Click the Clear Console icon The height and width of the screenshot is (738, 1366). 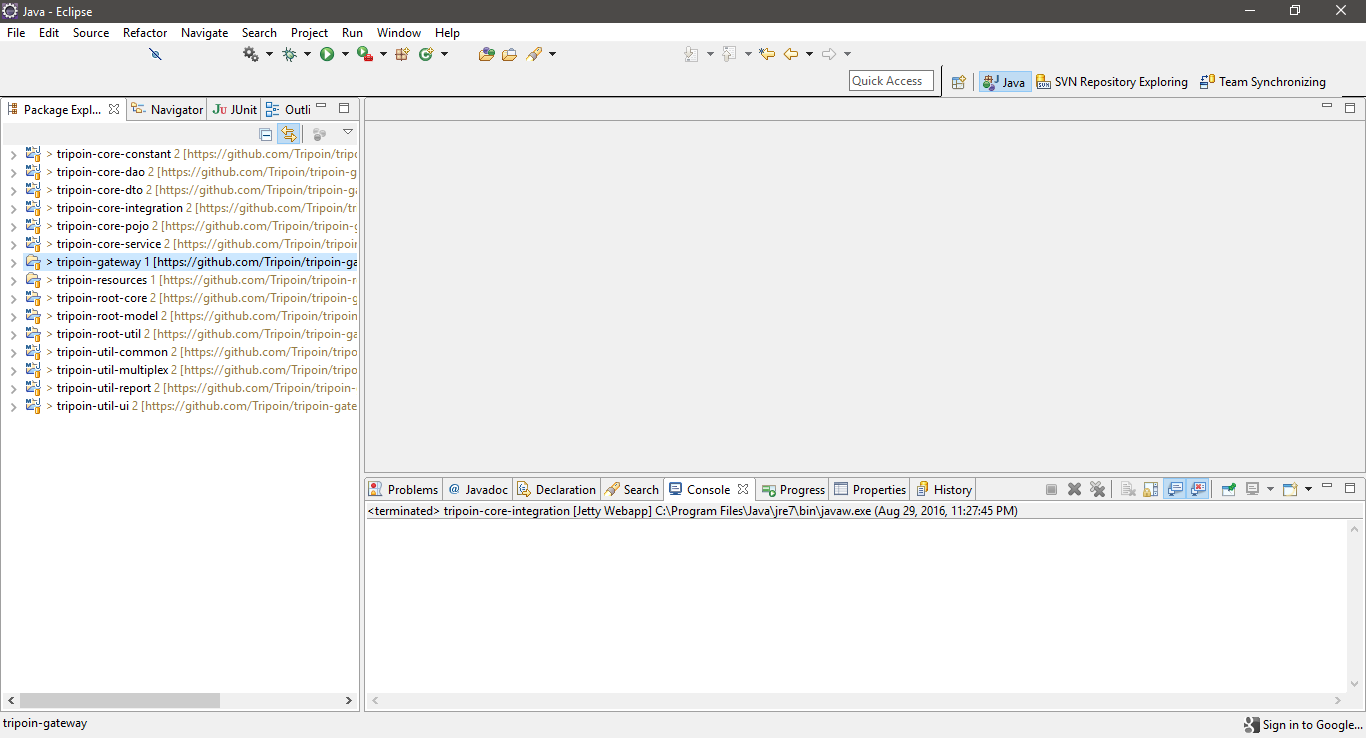tap(1128, 489)
